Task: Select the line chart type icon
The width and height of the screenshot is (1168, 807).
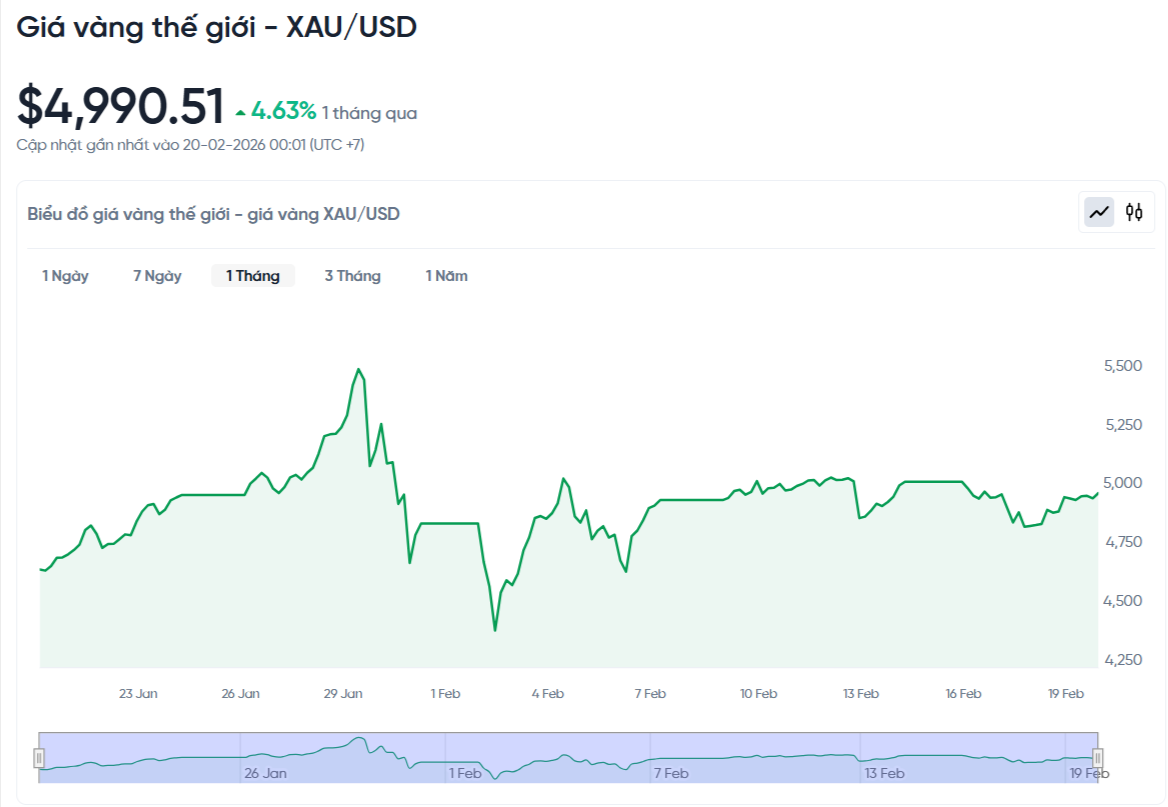Action: (x=1098, y=212)
